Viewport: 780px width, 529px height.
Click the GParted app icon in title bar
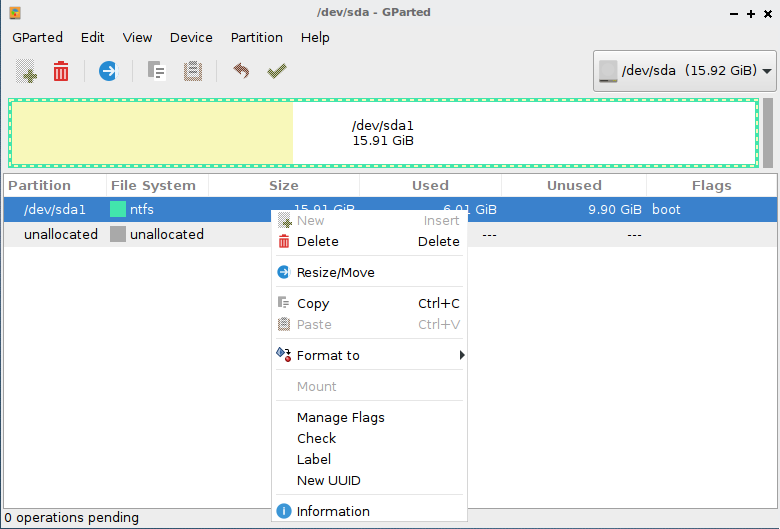tap(15, 12)
